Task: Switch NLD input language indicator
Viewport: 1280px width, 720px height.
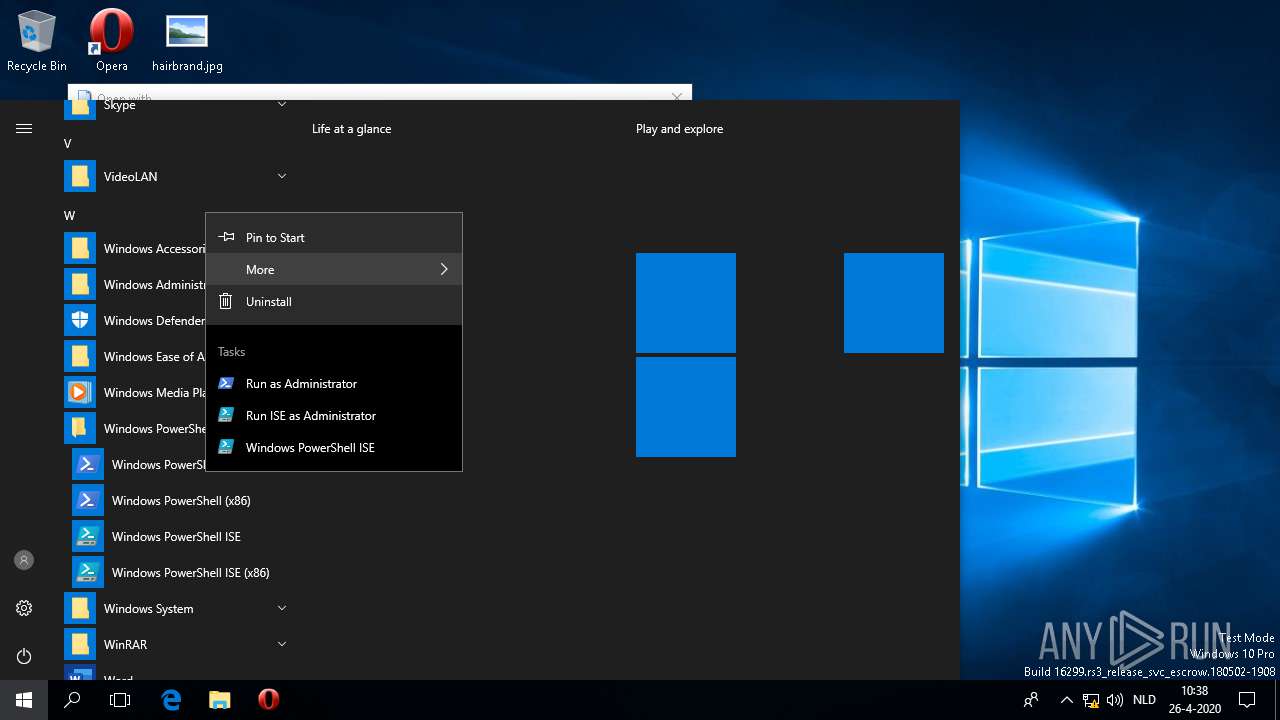Action: pyautogui.click(x=1144, y=700)
